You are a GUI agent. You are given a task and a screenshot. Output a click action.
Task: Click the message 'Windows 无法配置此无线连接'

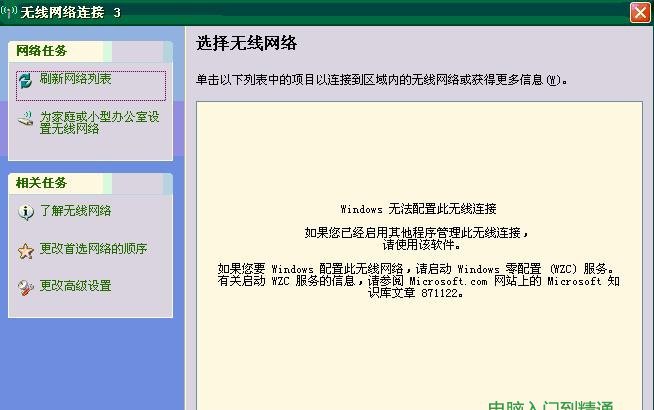[x=418, y=209]
